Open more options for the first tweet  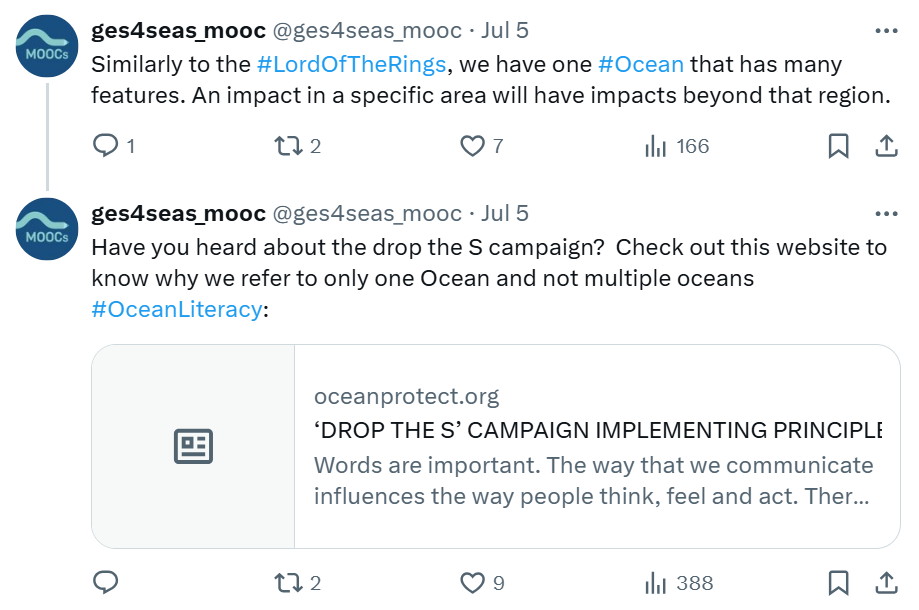[x=886, y=31]
